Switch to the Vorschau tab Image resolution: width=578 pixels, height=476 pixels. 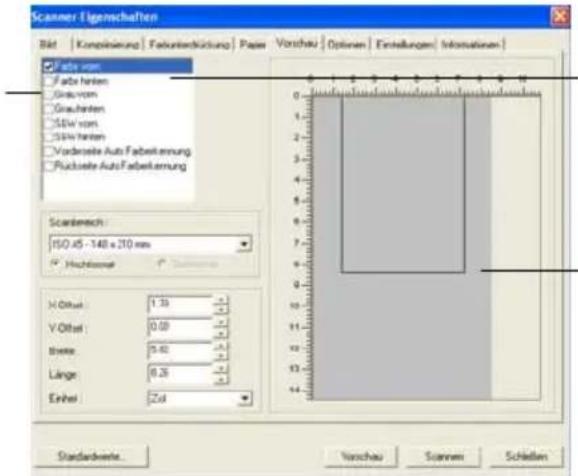tap(296, 44)
